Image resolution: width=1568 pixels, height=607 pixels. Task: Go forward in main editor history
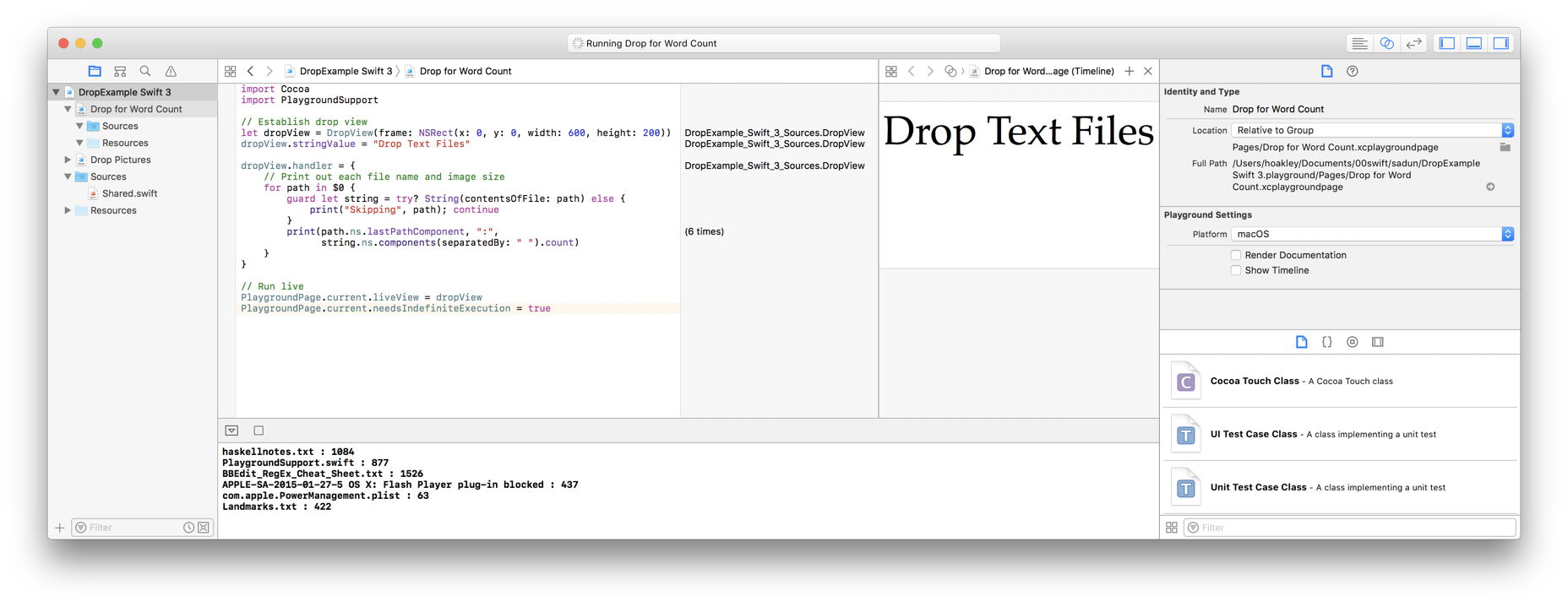click(269, 71)
